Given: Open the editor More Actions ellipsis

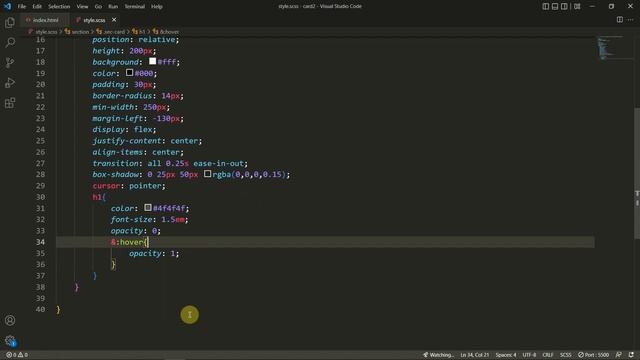Looking at the screenshot, I should pos(631,20).
